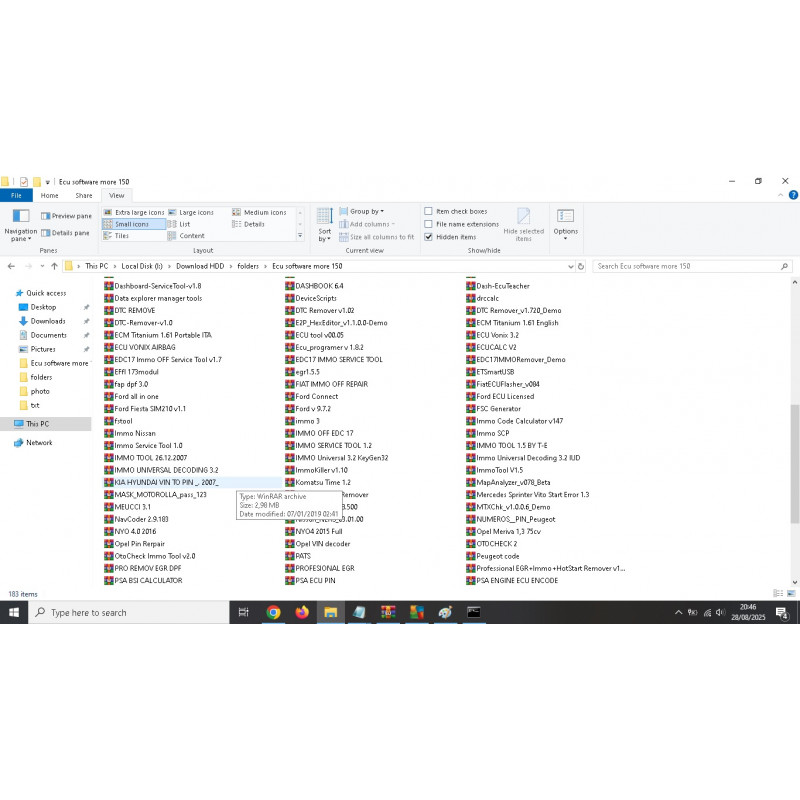Select NavCoder 2.9.183 archive
This screenshot has height=800, width=800.
[136, 519]
